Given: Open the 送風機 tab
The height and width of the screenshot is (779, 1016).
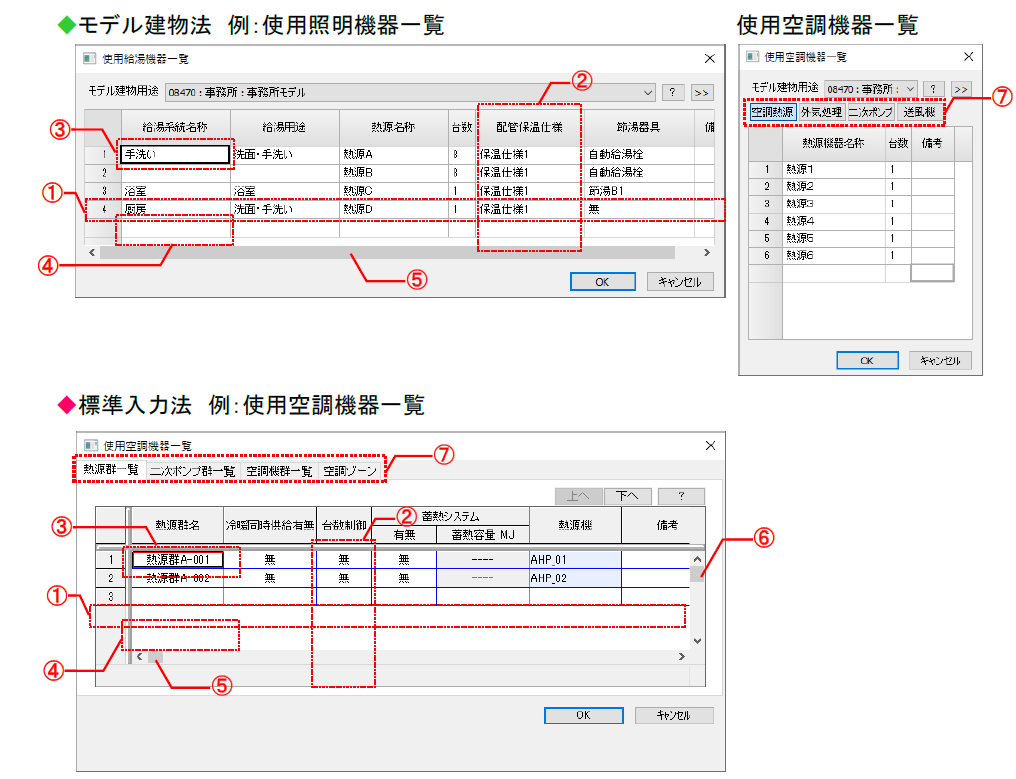Looking at the screenshot, I should (918, 112).
